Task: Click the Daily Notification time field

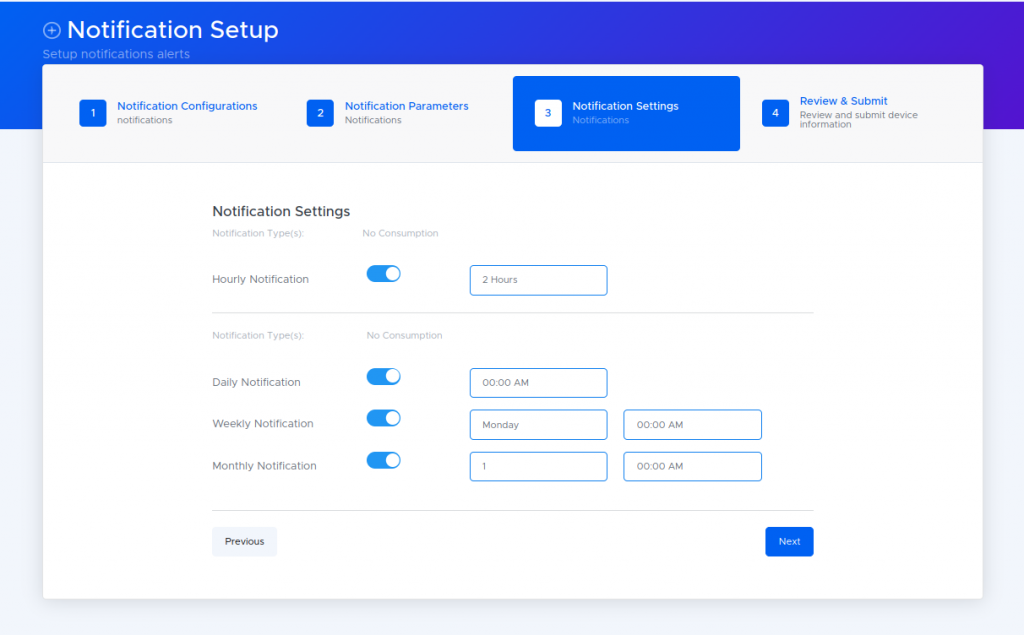Action: click(x=538, y=382)
